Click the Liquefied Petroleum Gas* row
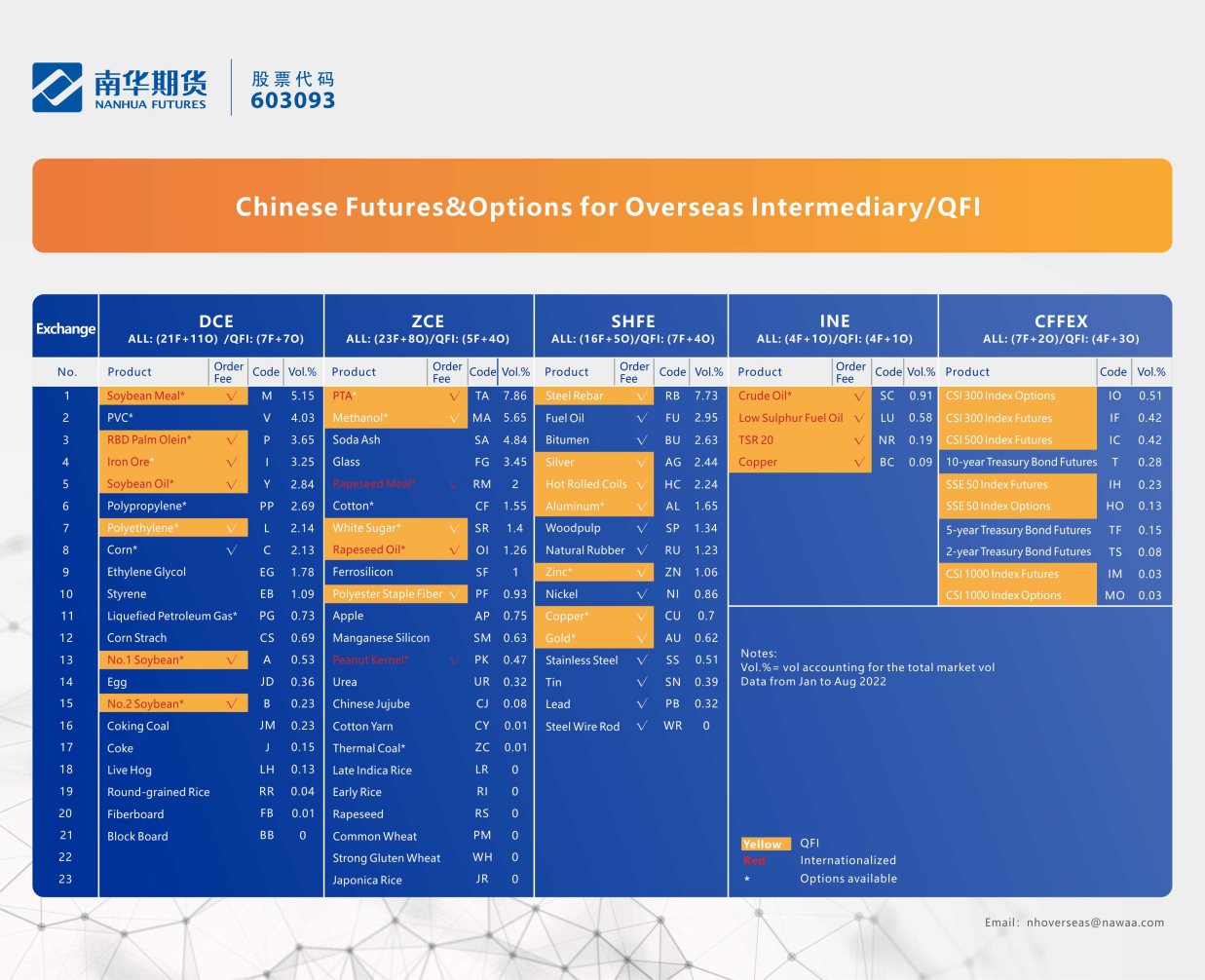The height and width of the screenshot is (980, 1205). pyautogui.click(x=211, y=617)
